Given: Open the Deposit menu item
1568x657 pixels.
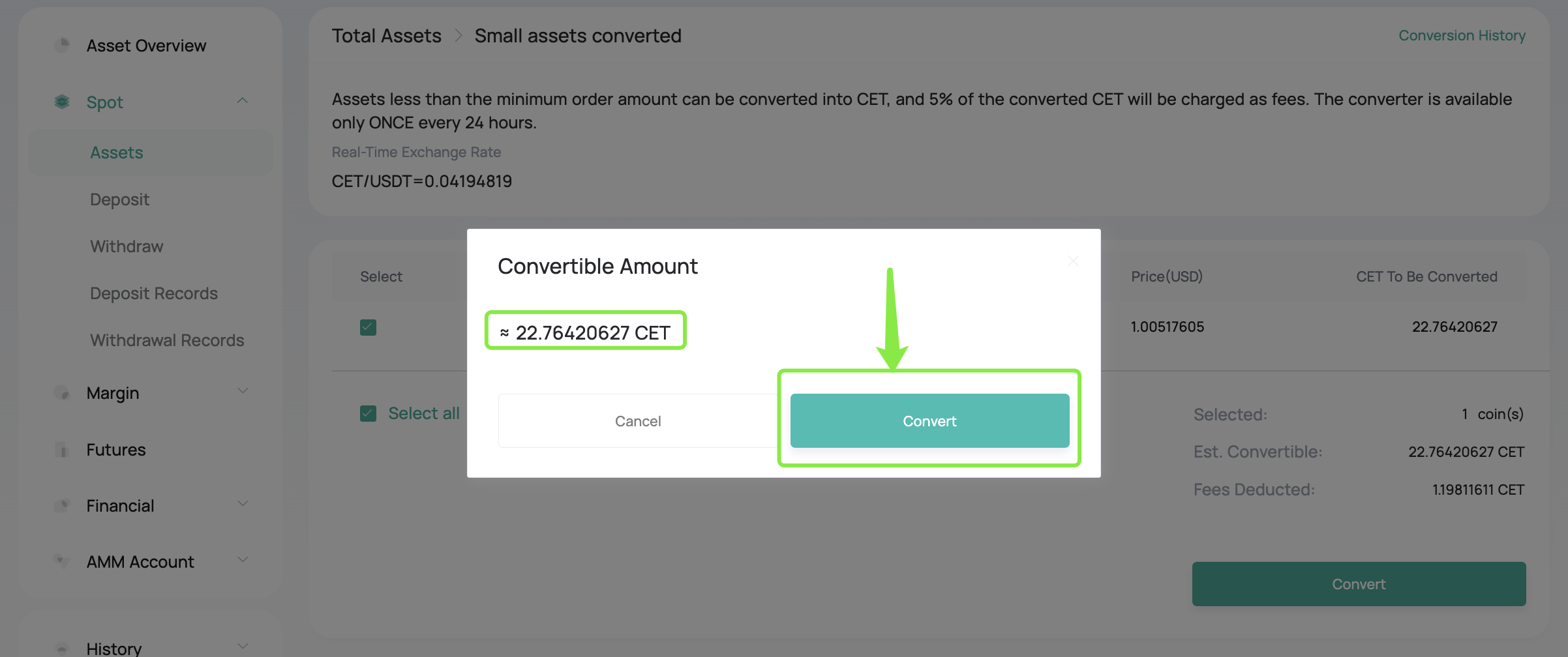Looking at the screenshot, I should (120, 199).
